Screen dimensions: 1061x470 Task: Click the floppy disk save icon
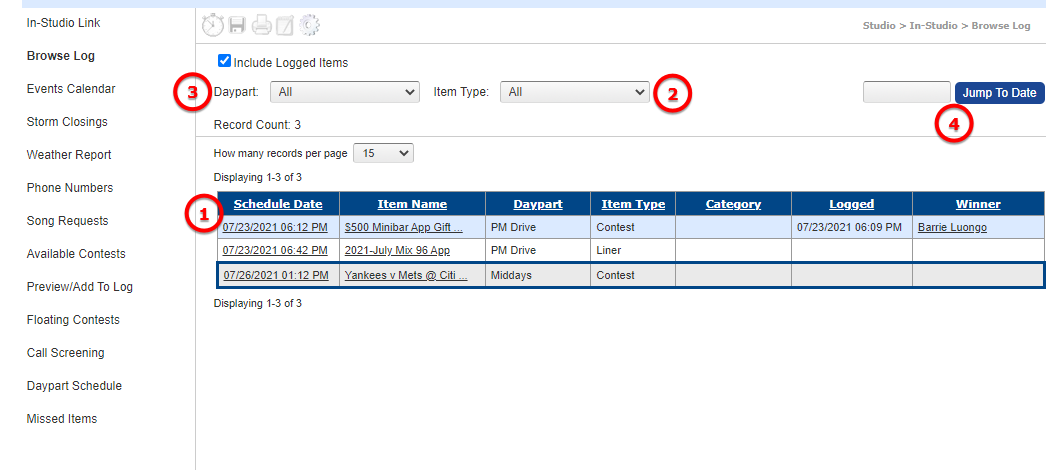pyautogui.click(x=237, y=26)
